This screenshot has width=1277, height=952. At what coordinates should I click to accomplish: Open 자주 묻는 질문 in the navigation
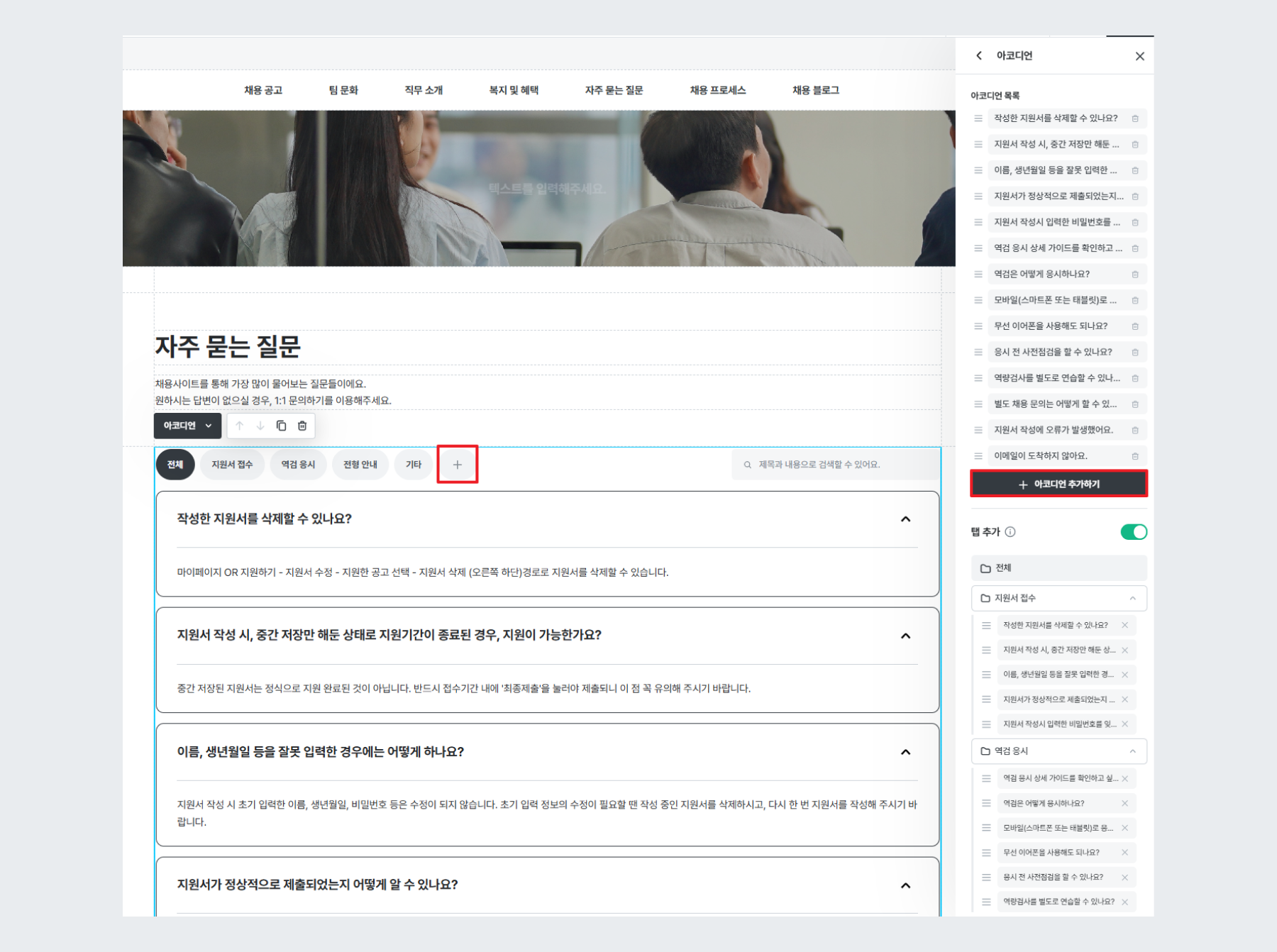(614, 90)
